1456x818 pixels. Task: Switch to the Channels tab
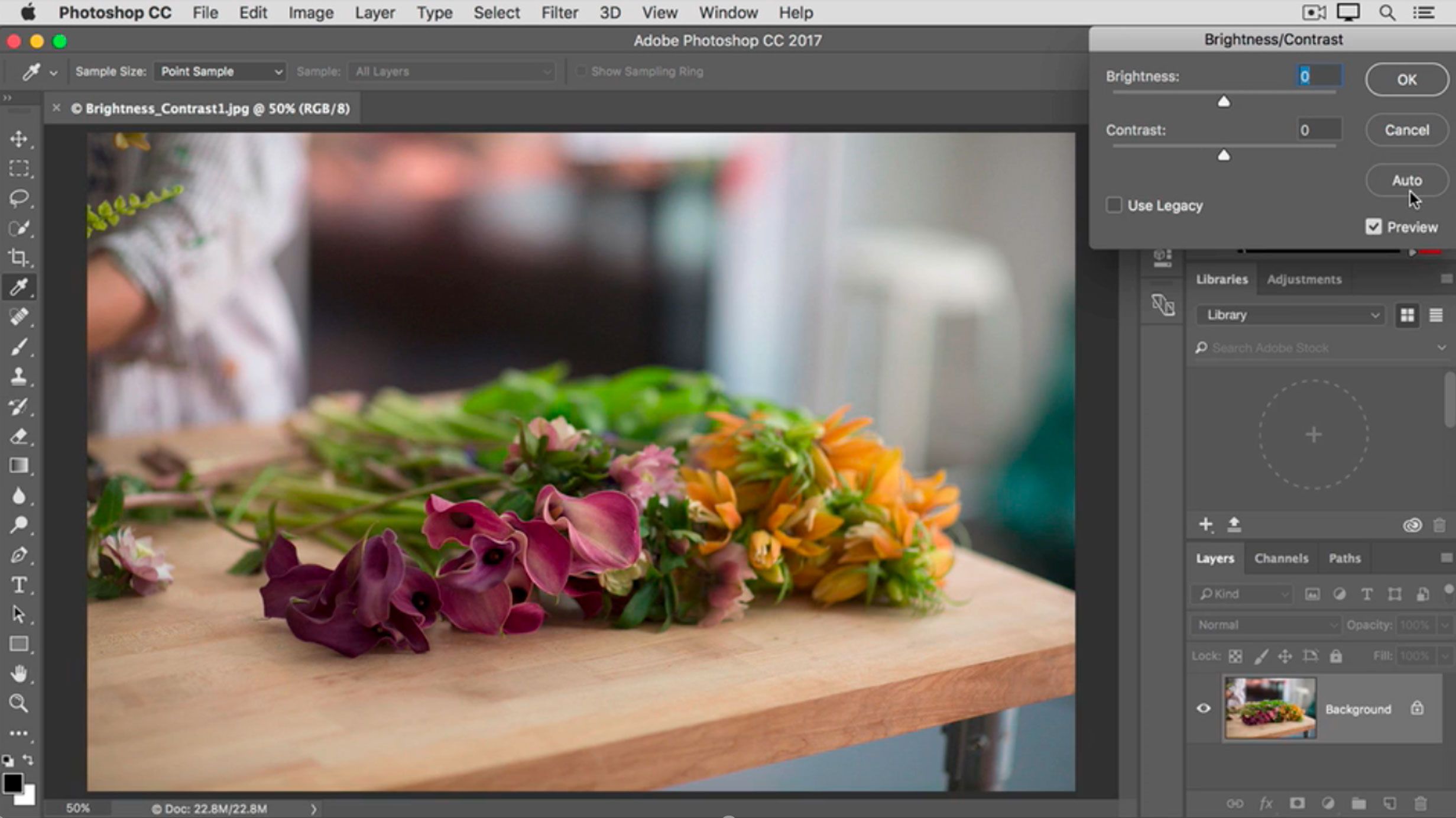(x=1281, y=558)
